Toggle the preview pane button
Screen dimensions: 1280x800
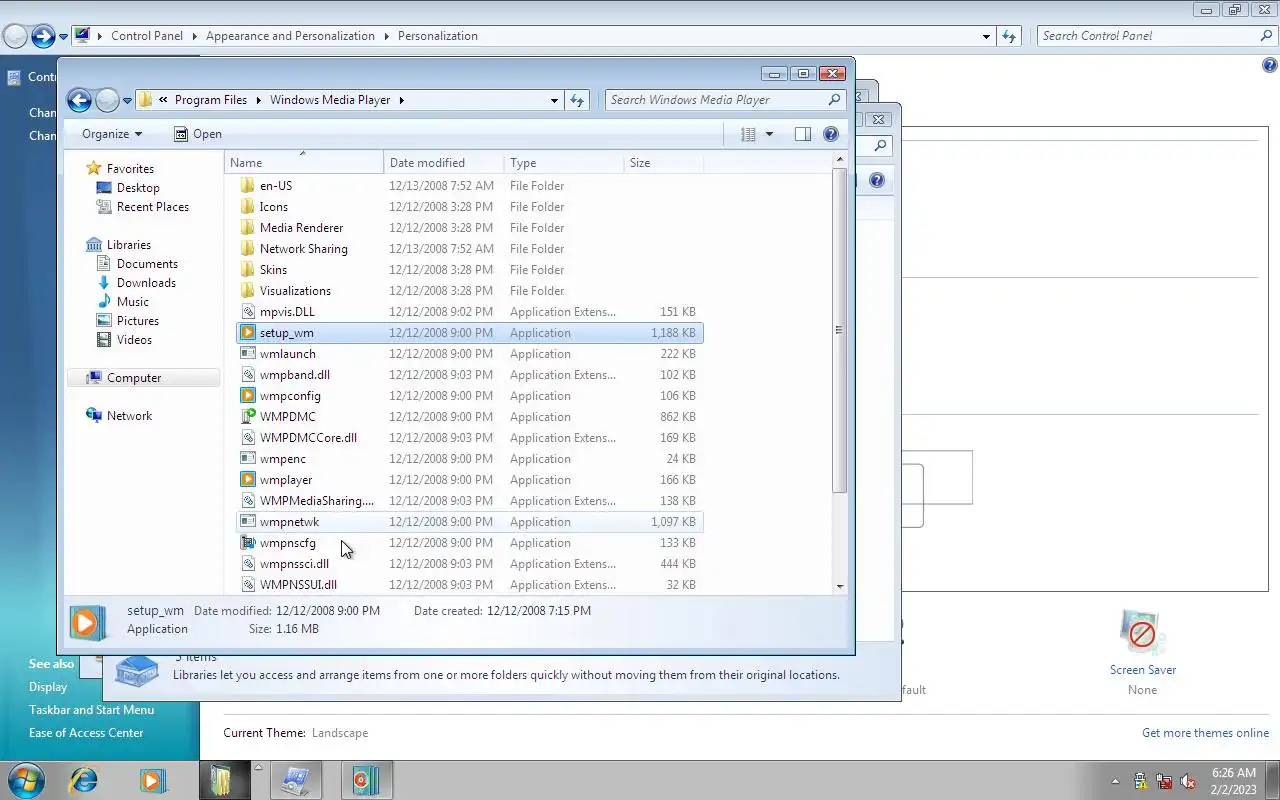(x=802, y=134)
